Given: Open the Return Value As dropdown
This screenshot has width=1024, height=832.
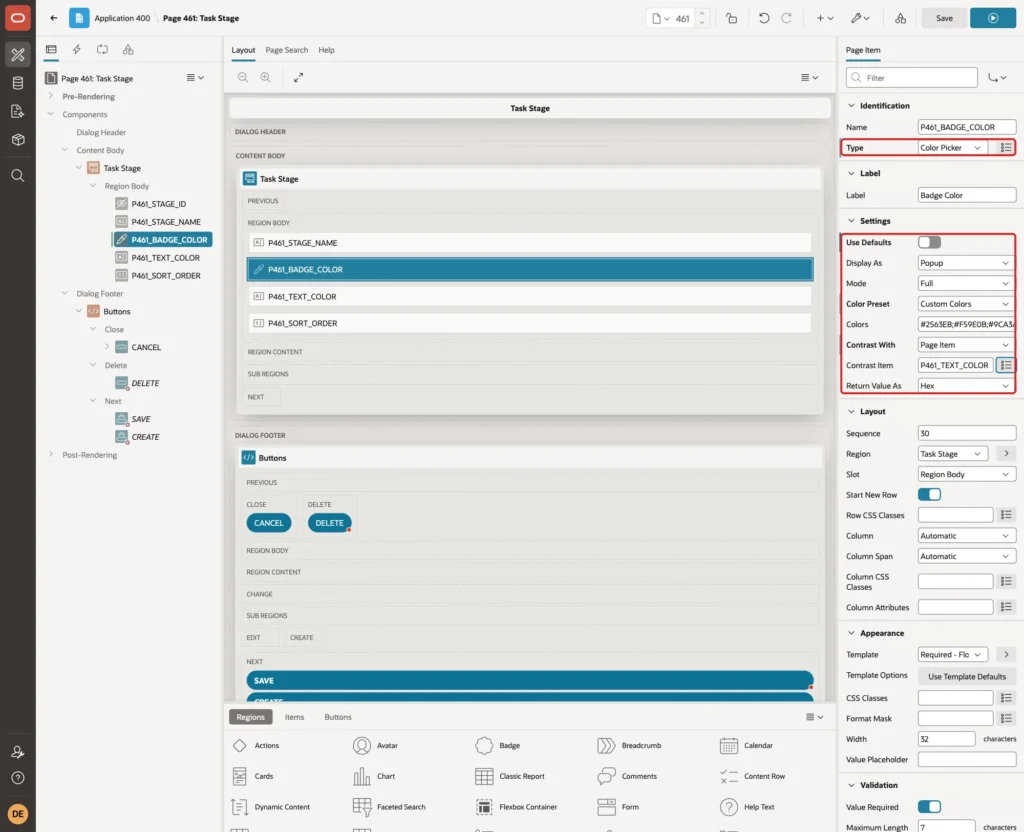Looking at the screenshot, I should click(967, 385).
